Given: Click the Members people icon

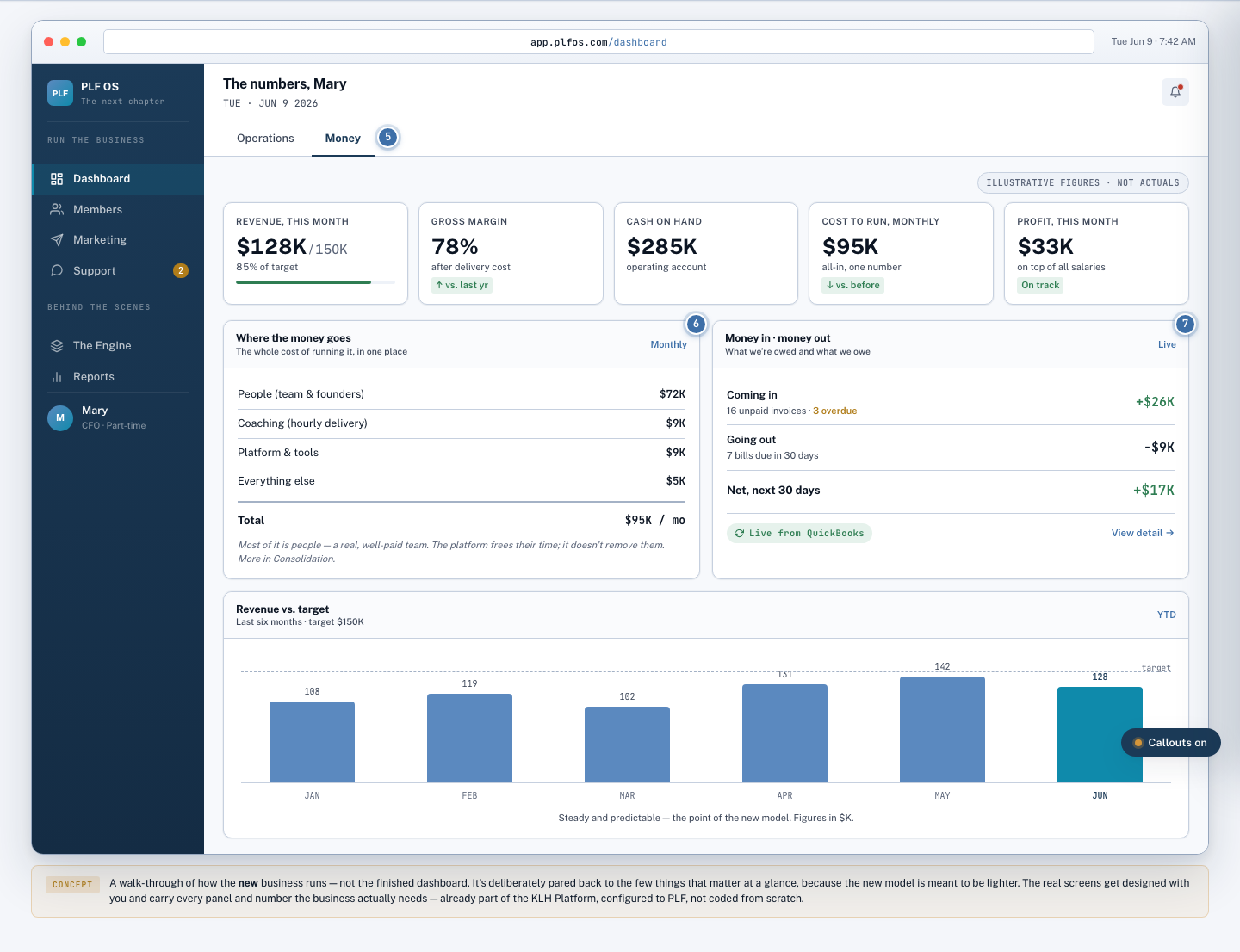Looking at the screenshot, I should pos(57,209).
